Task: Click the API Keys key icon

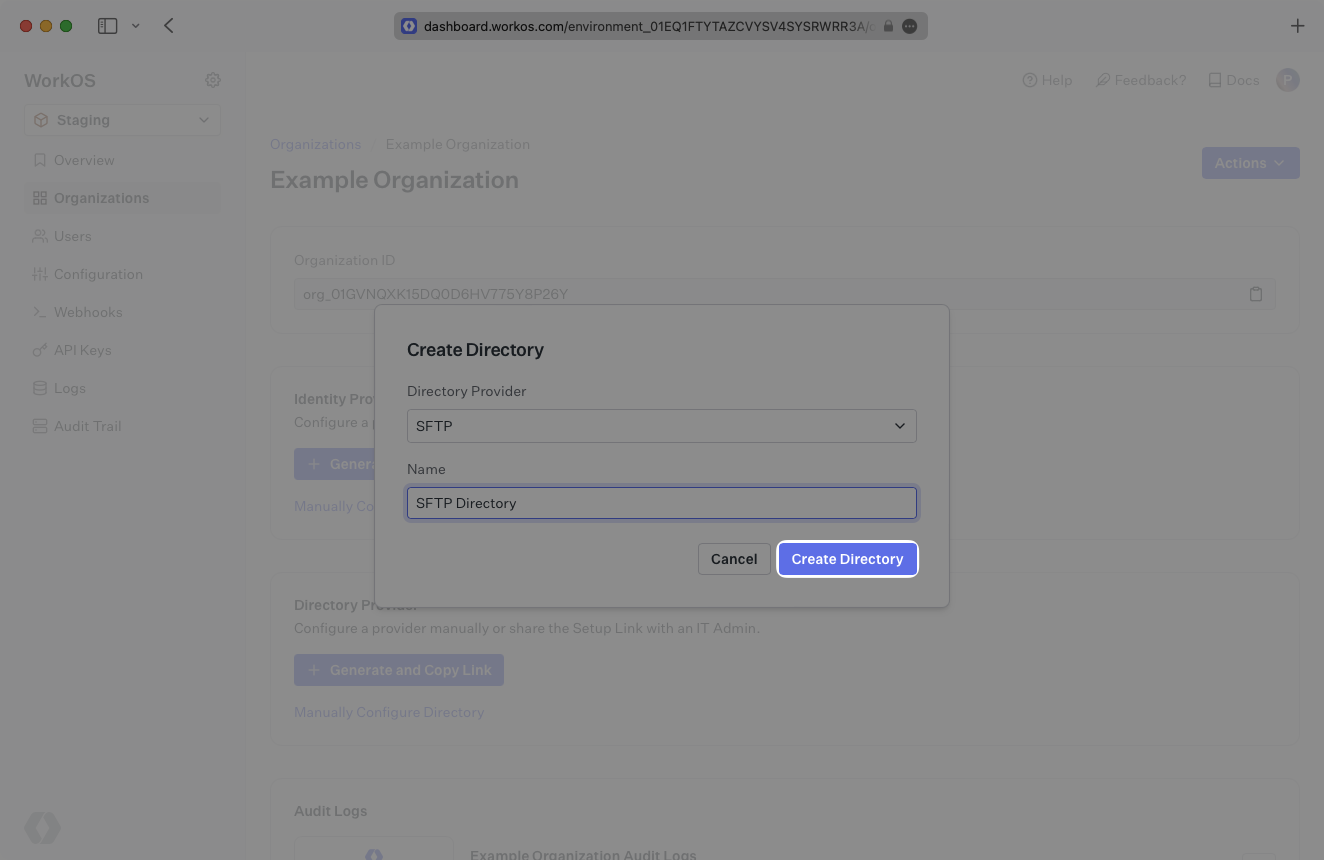Action: [39, 350]
